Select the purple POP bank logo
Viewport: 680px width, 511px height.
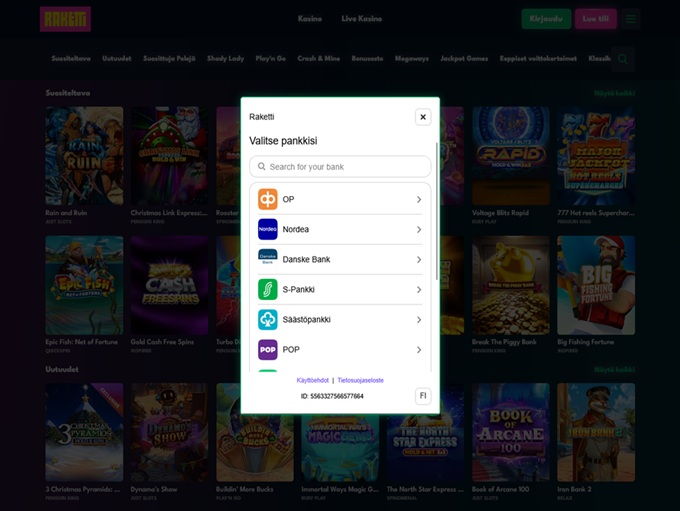click(x=268, y=349)
